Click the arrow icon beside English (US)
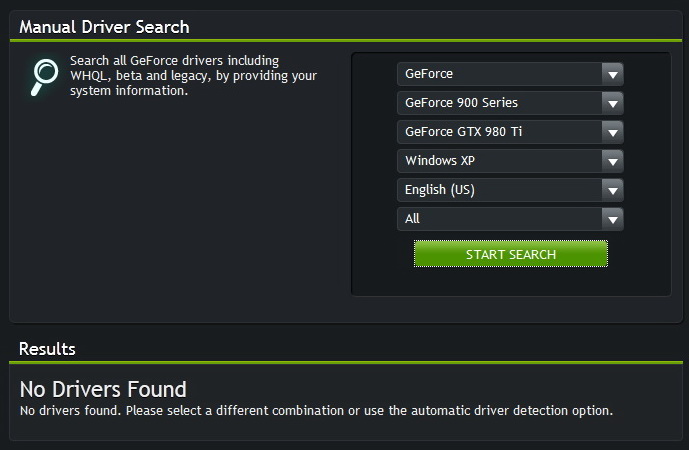The width and height of the screenshot is (689, 450). pyautogui.click(x=612, y=190)
